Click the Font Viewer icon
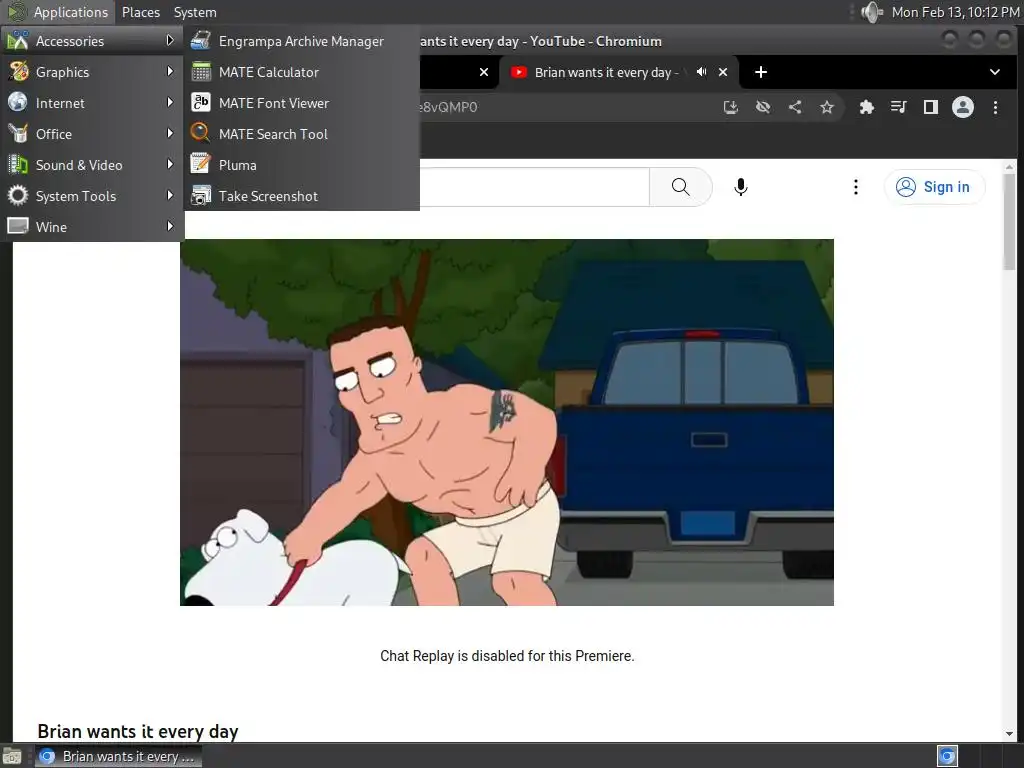Viewport: 1024px width, 768px height. coord(200,103)
